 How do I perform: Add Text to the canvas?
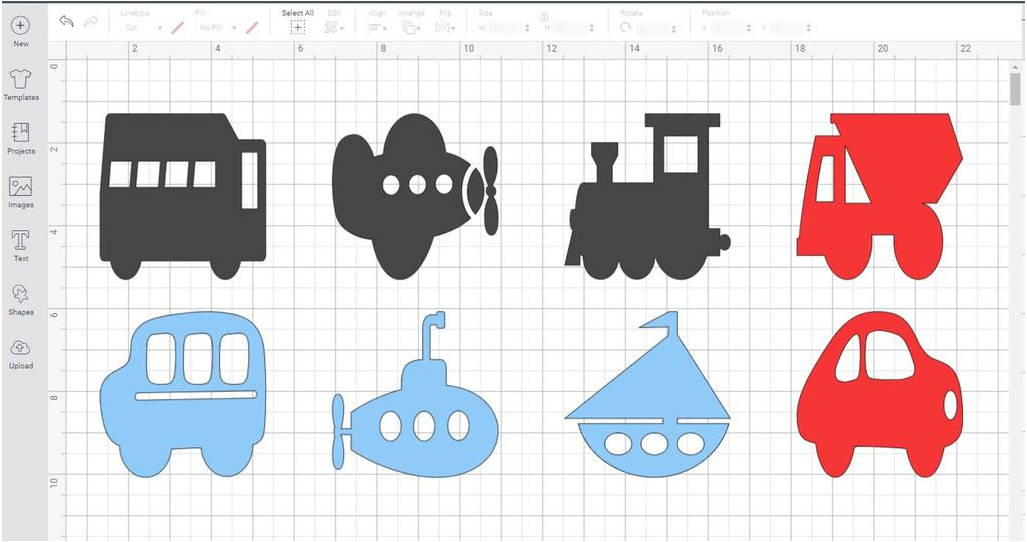click(x=20, y=246)
